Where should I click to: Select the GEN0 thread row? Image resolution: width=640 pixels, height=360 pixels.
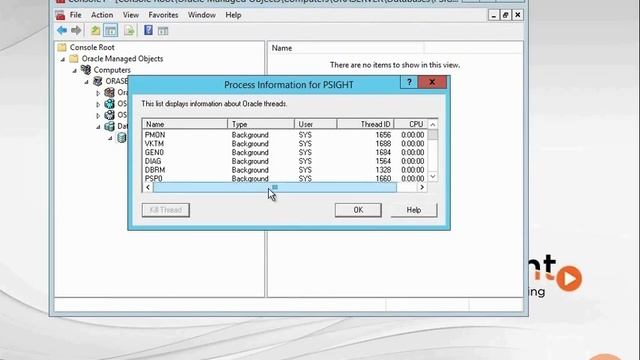(285, 152)
